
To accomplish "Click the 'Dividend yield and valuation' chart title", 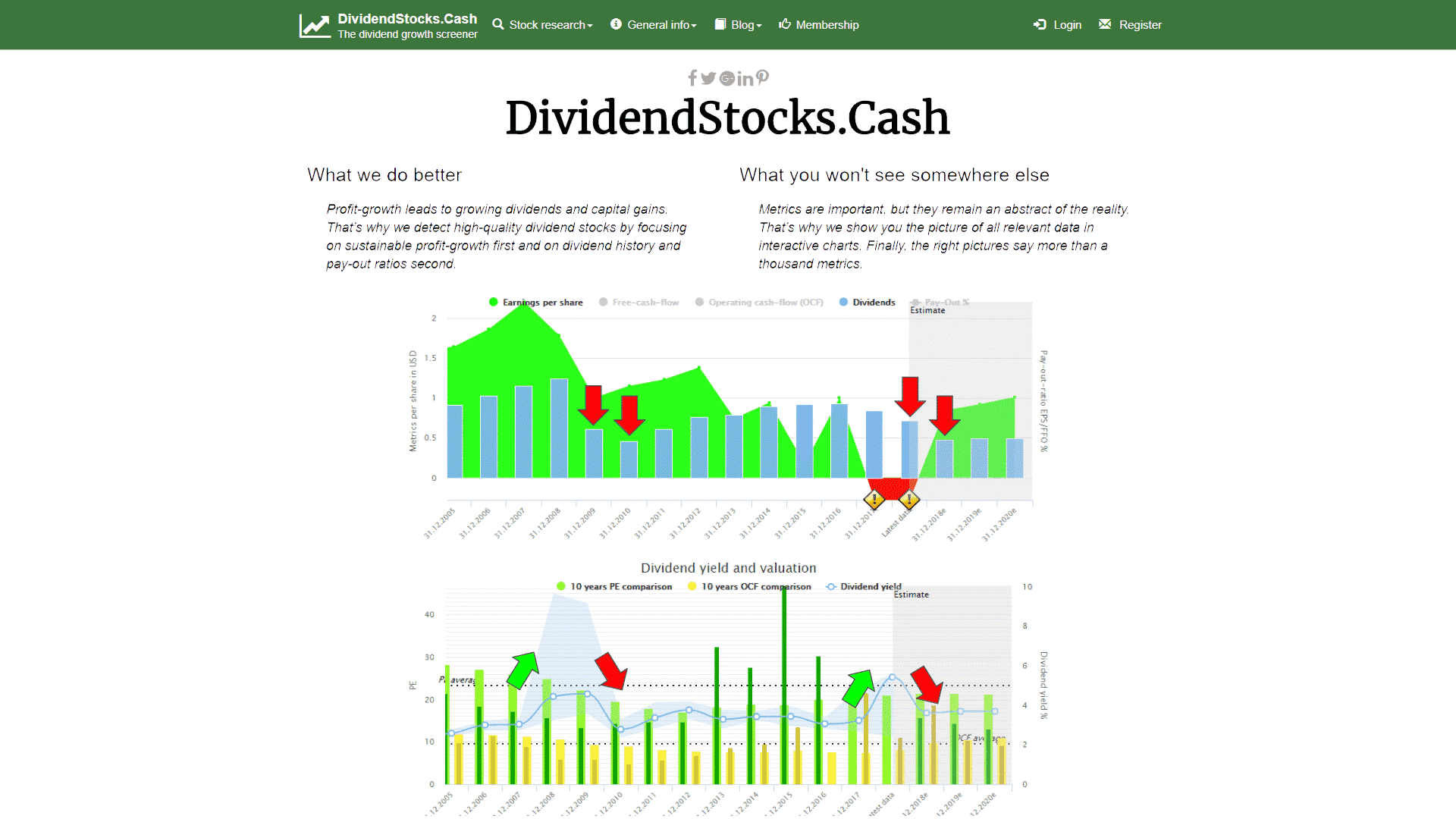I will (728, 568).
